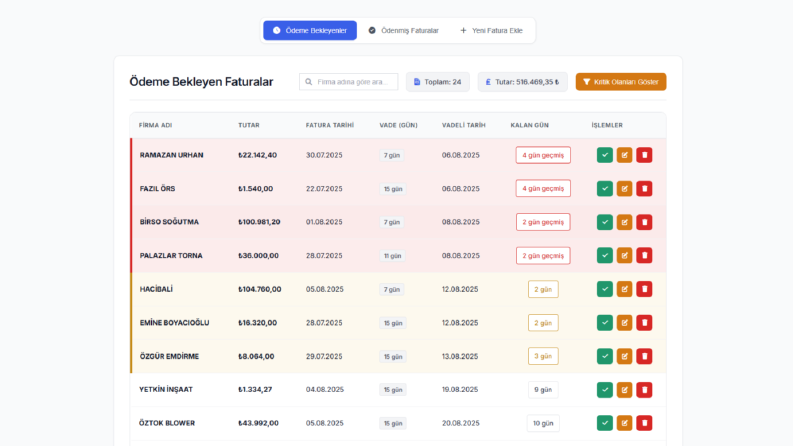Mark PALAZLAR TORNA invoice as paid
This screenshot has width=793, height=446.
604,255
